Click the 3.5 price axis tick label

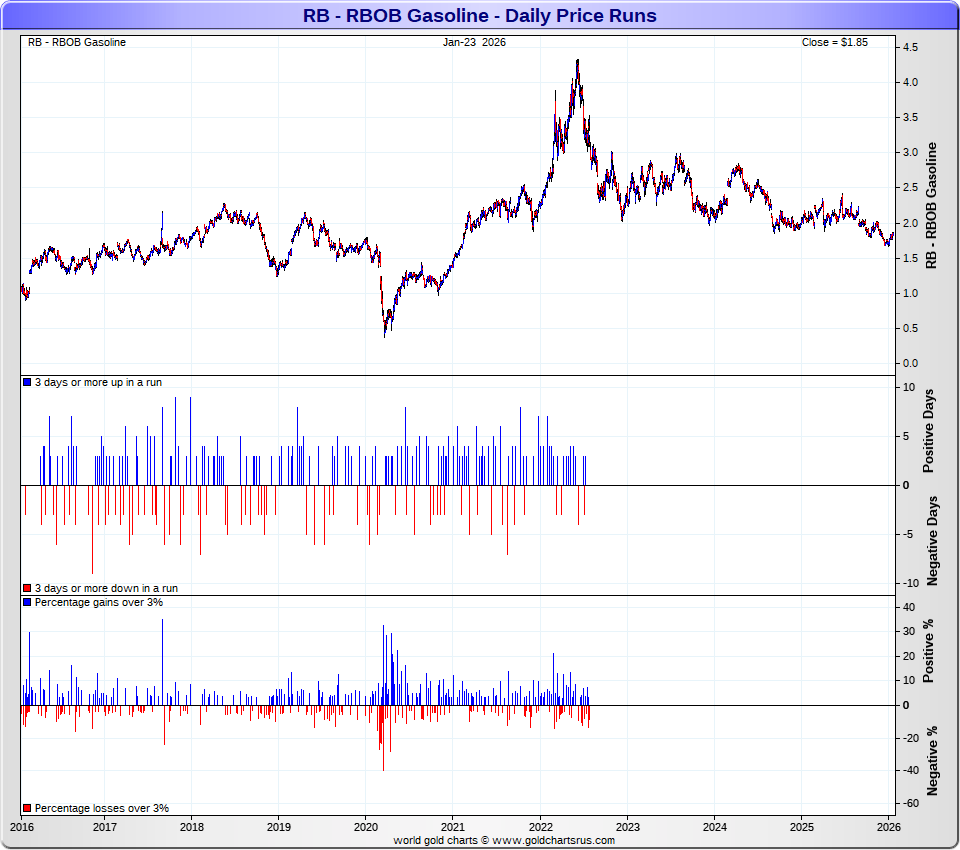910,118
